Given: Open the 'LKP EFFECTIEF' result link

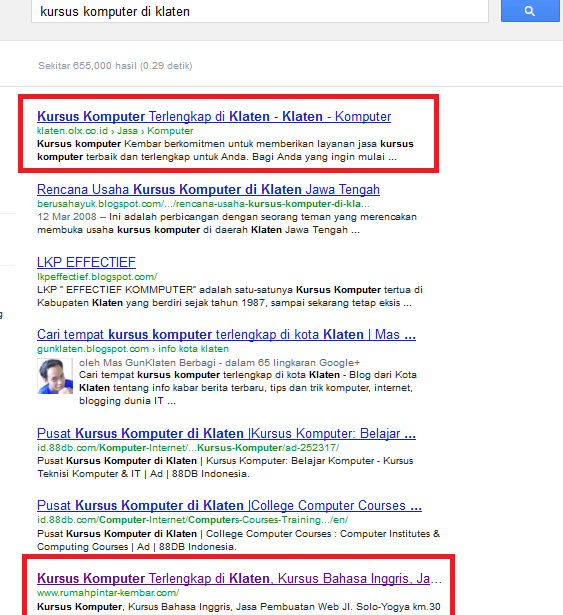Looking at the screenshot, I should pos(86,262).
